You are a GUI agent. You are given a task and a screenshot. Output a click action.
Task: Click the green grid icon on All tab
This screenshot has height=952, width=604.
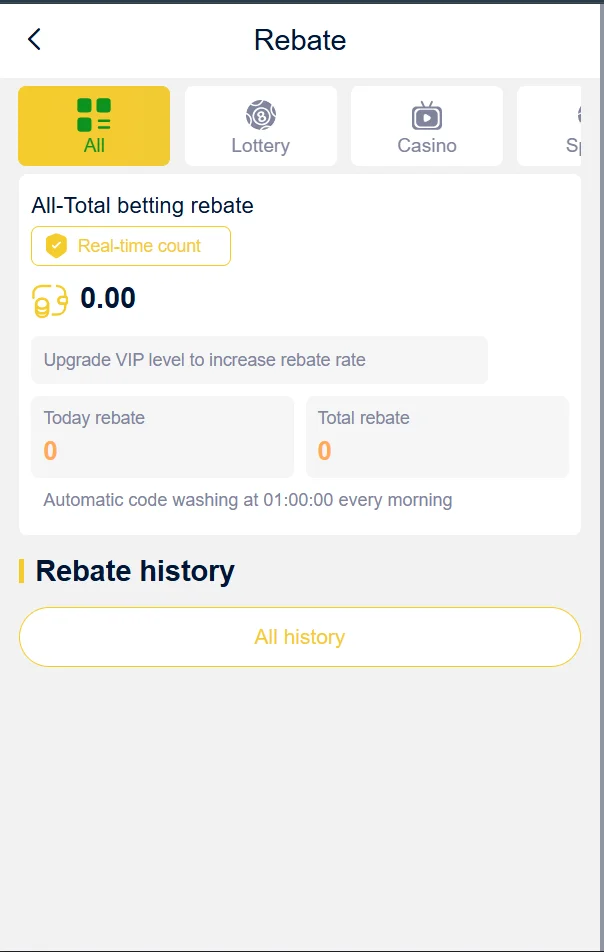point(94,115)
